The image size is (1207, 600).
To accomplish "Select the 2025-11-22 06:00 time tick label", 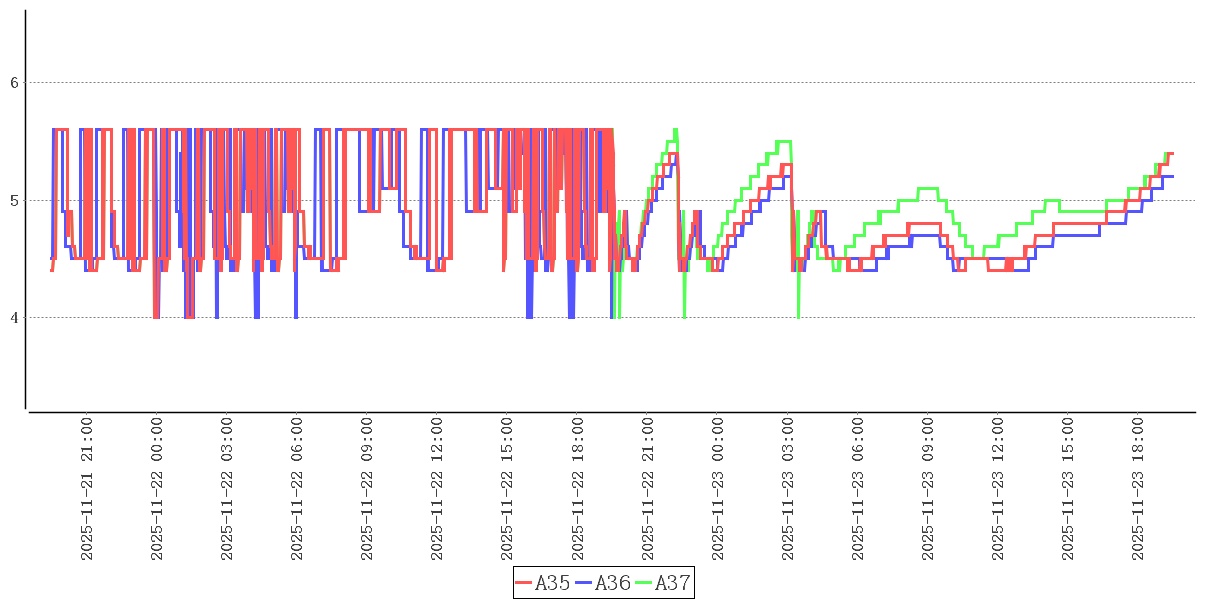I will point(297,489).
